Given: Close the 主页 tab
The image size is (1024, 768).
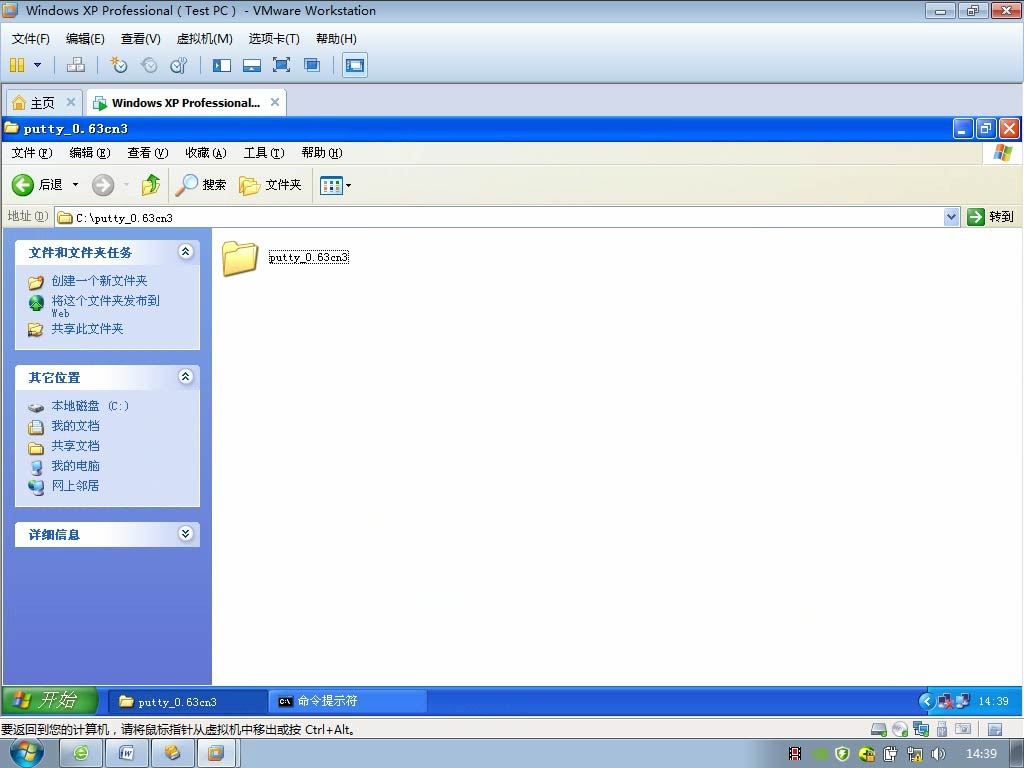Looking at the screenshot, I should [71, 102].
